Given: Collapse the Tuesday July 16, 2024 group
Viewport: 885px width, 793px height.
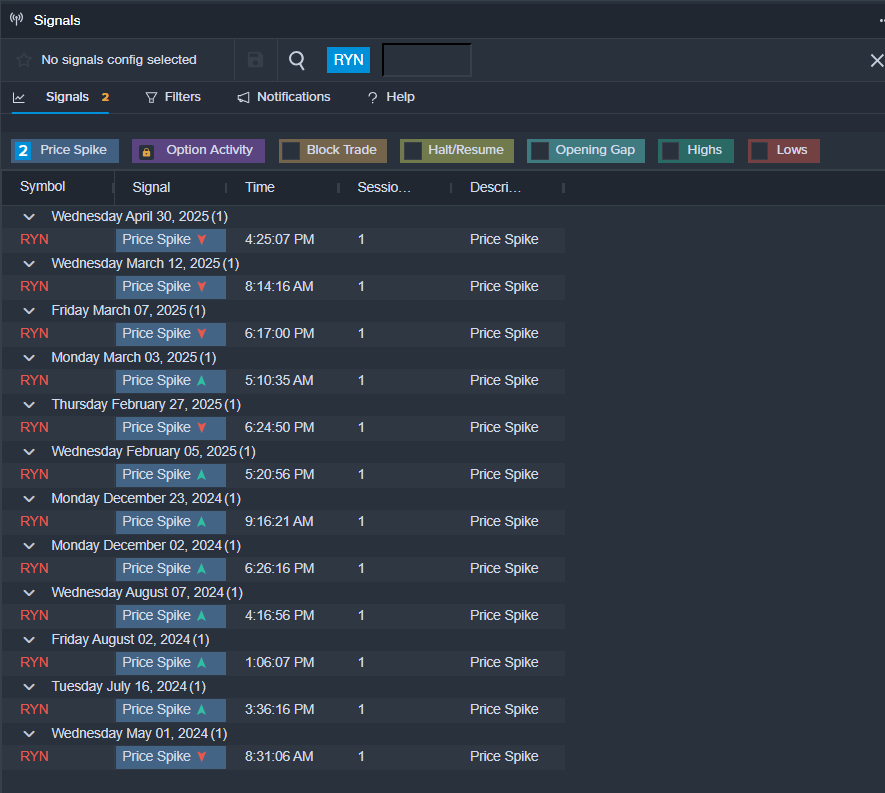Looking at the screenshot, I should point(29,687).
